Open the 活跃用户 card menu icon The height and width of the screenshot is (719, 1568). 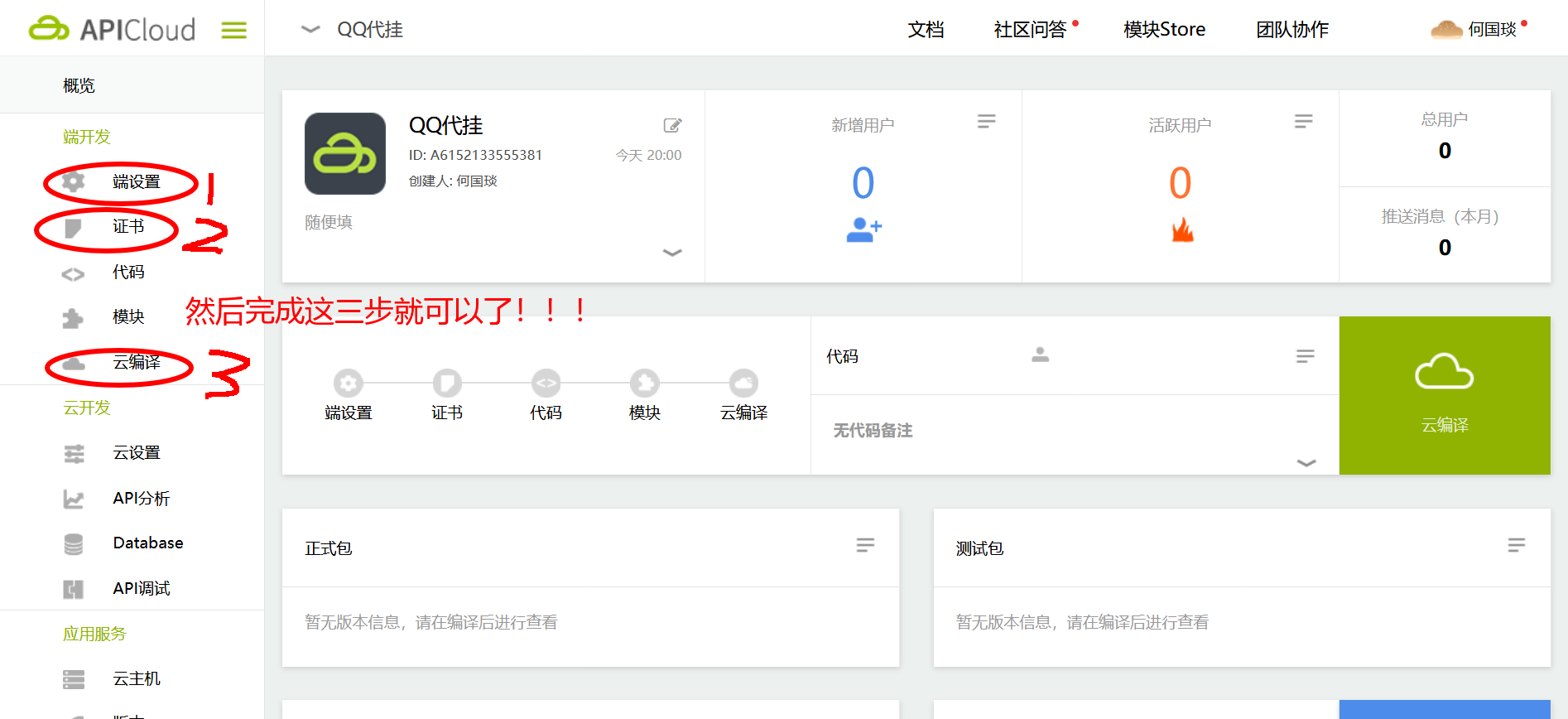click(x=1303, y=122)
